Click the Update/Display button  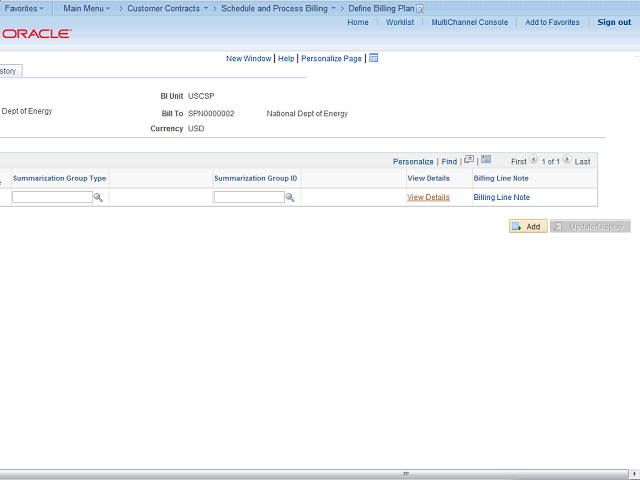click(590, 226)
